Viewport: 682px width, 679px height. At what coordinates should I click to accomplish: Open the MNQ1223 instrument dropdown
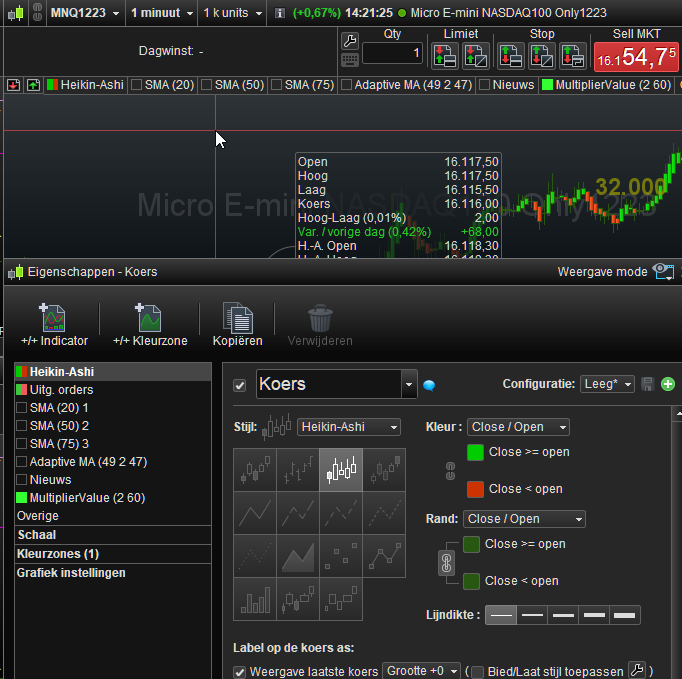coord(84,13)
